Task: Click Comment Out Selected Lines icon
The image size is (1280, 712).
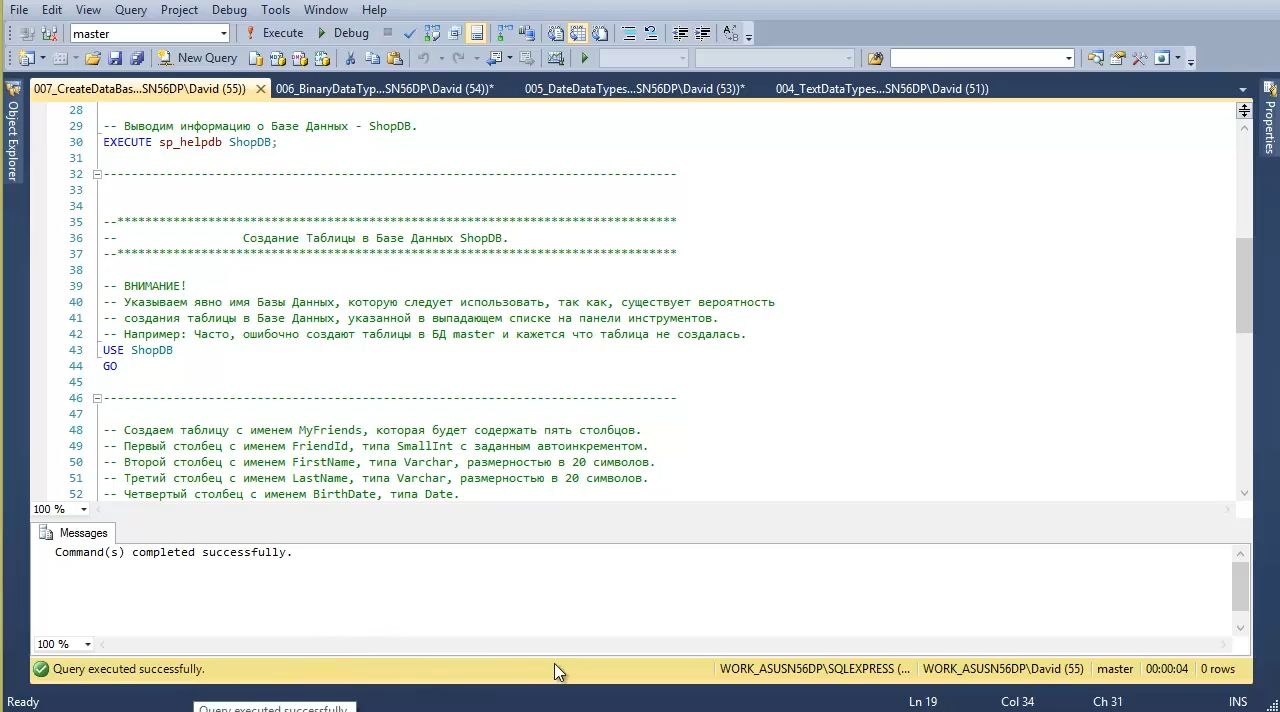Action: click(629, 33)
